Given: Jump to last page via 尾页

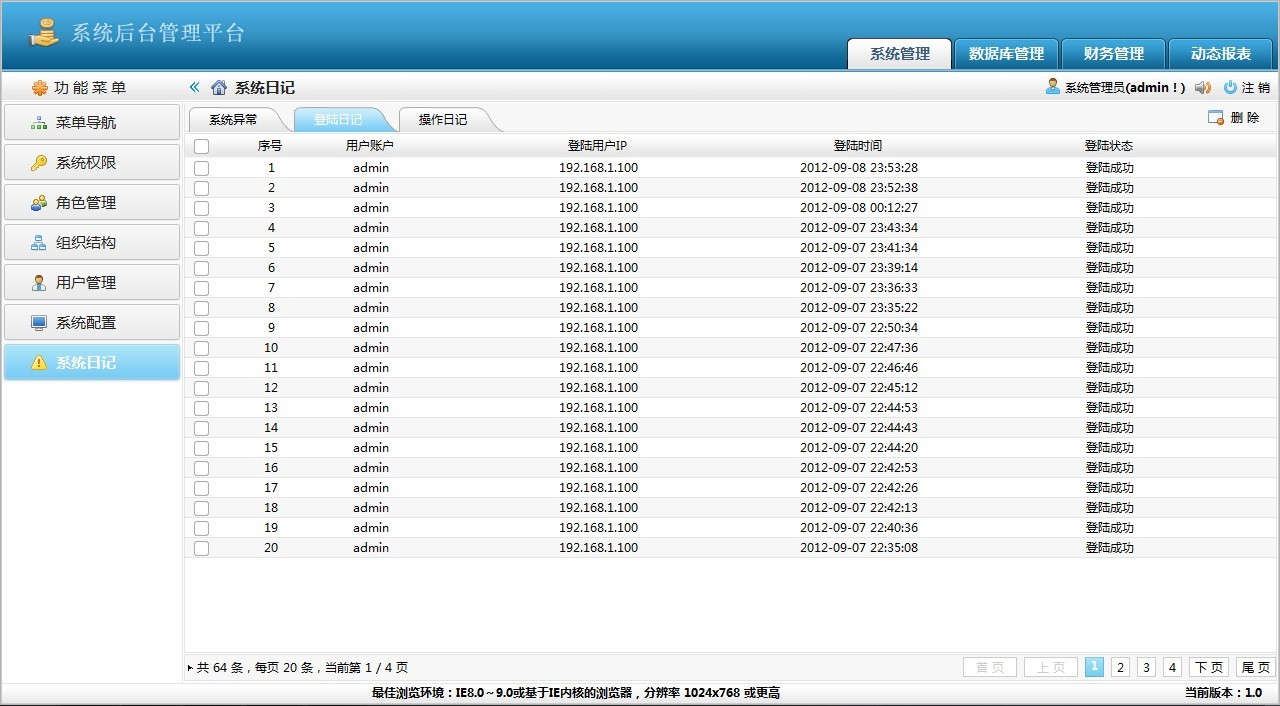Looking at the screenshot, I should (x=1256, y=667).
